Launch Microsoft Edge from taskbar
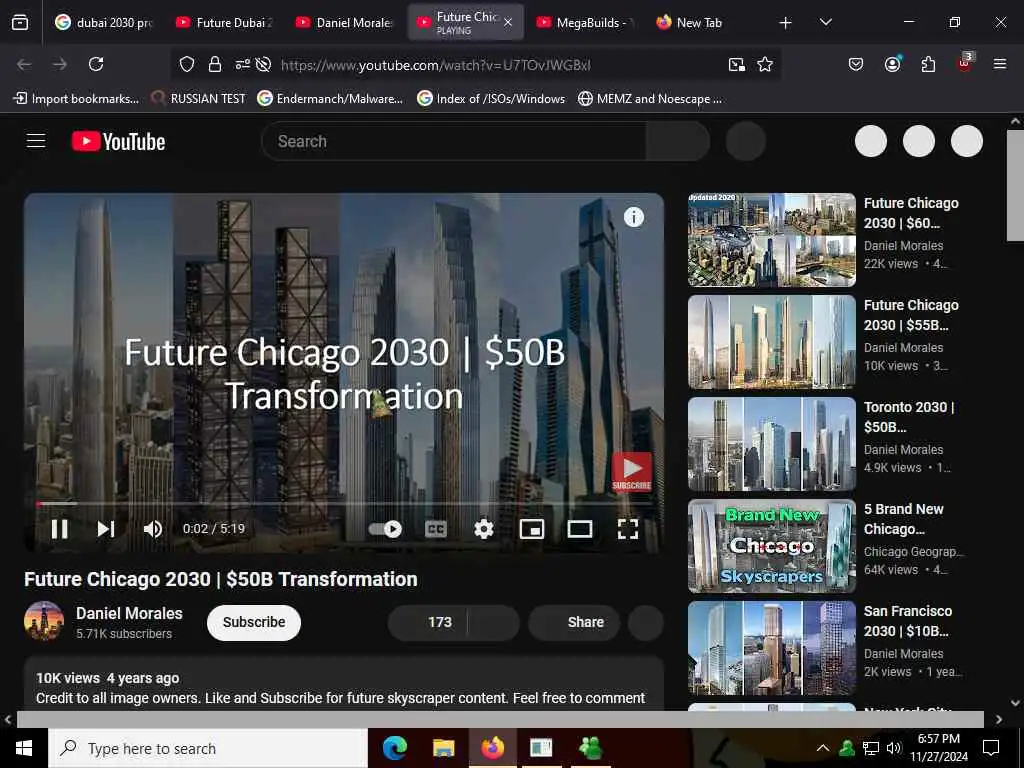Screen dimensions: 1024x768 [394, 748]
